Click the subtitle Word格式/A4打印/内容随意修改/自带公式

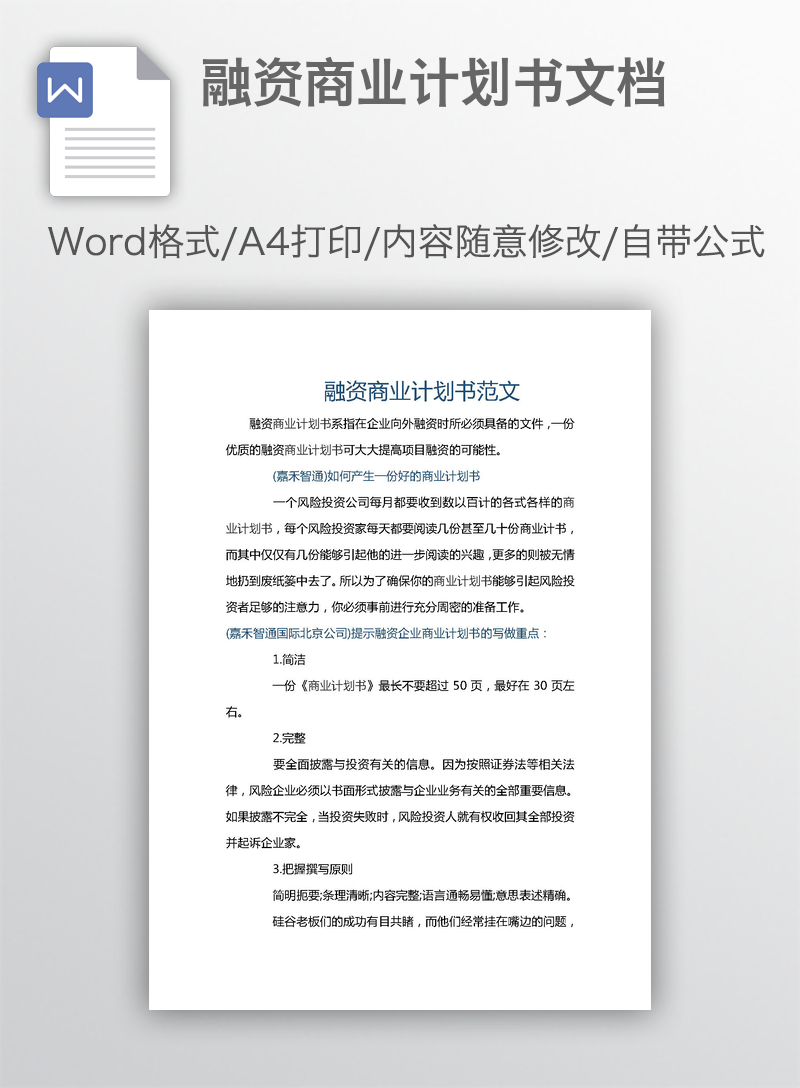(x=407, y=241)
